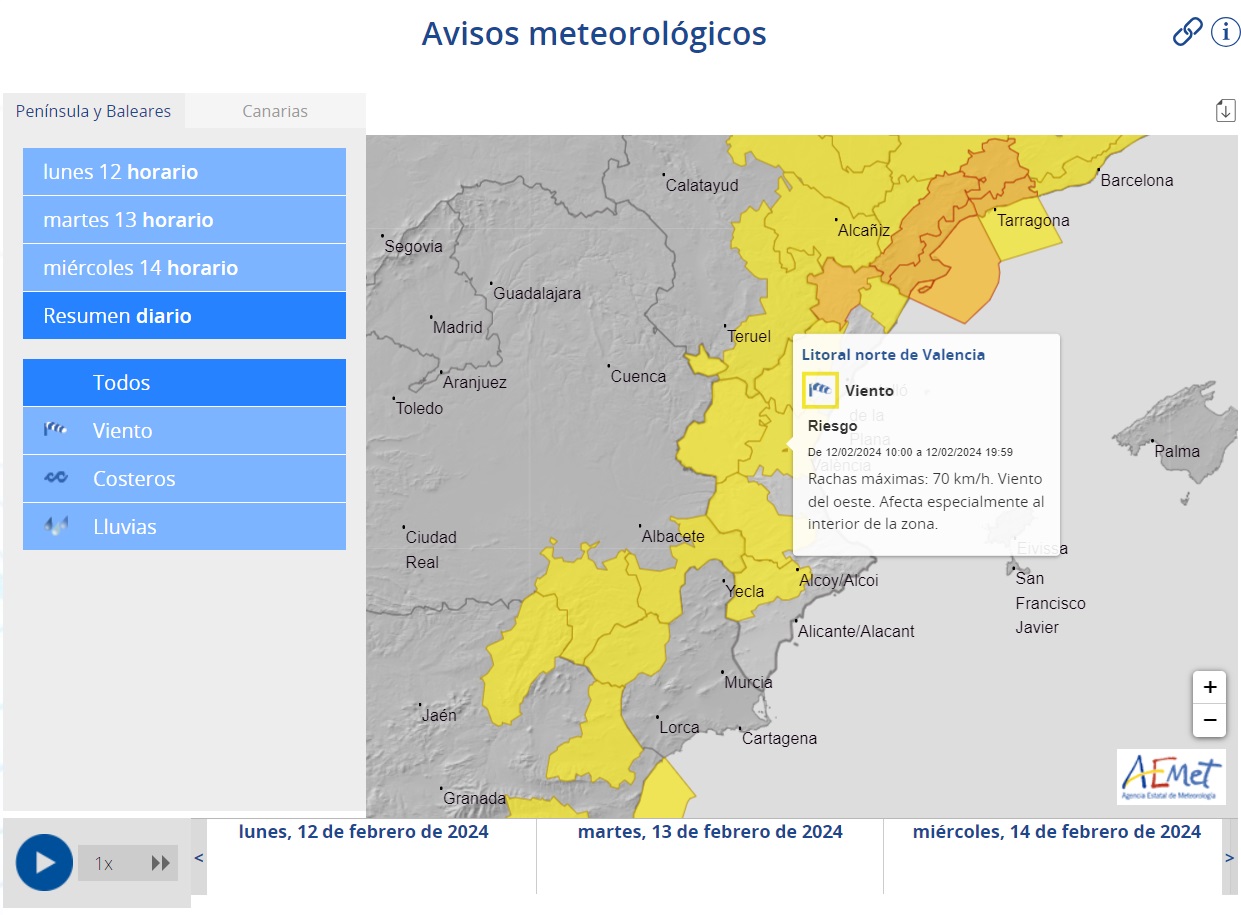Click the download file icon above map
The height and width of the screenshot is (915, 1241).
point(1225,111)
